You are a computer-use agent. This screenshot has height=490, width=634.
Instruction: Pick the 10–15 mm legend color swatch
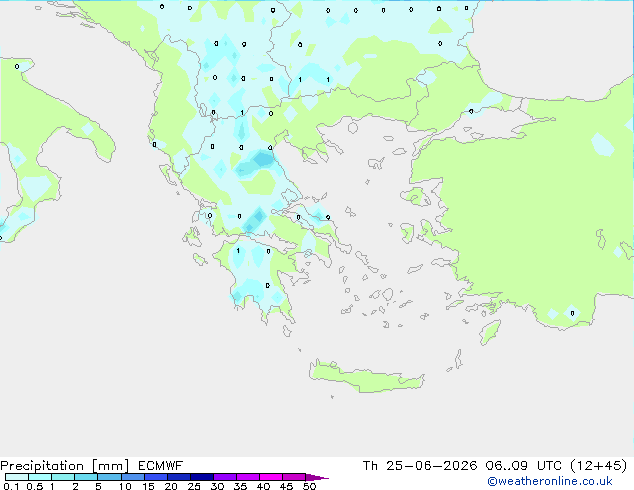coord(133,477)
